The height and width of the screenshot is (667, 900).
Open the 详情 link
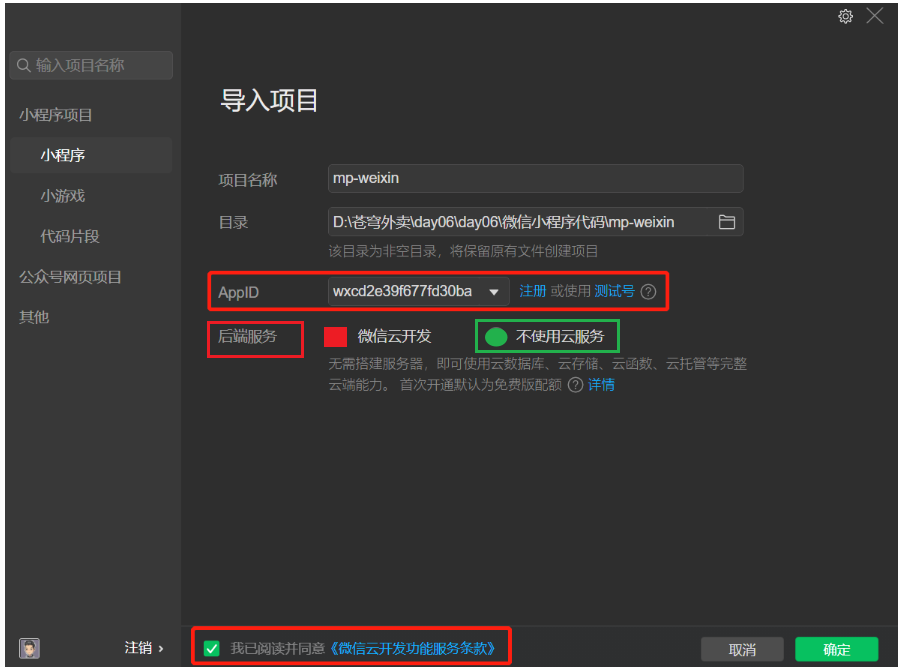point(601,385)
